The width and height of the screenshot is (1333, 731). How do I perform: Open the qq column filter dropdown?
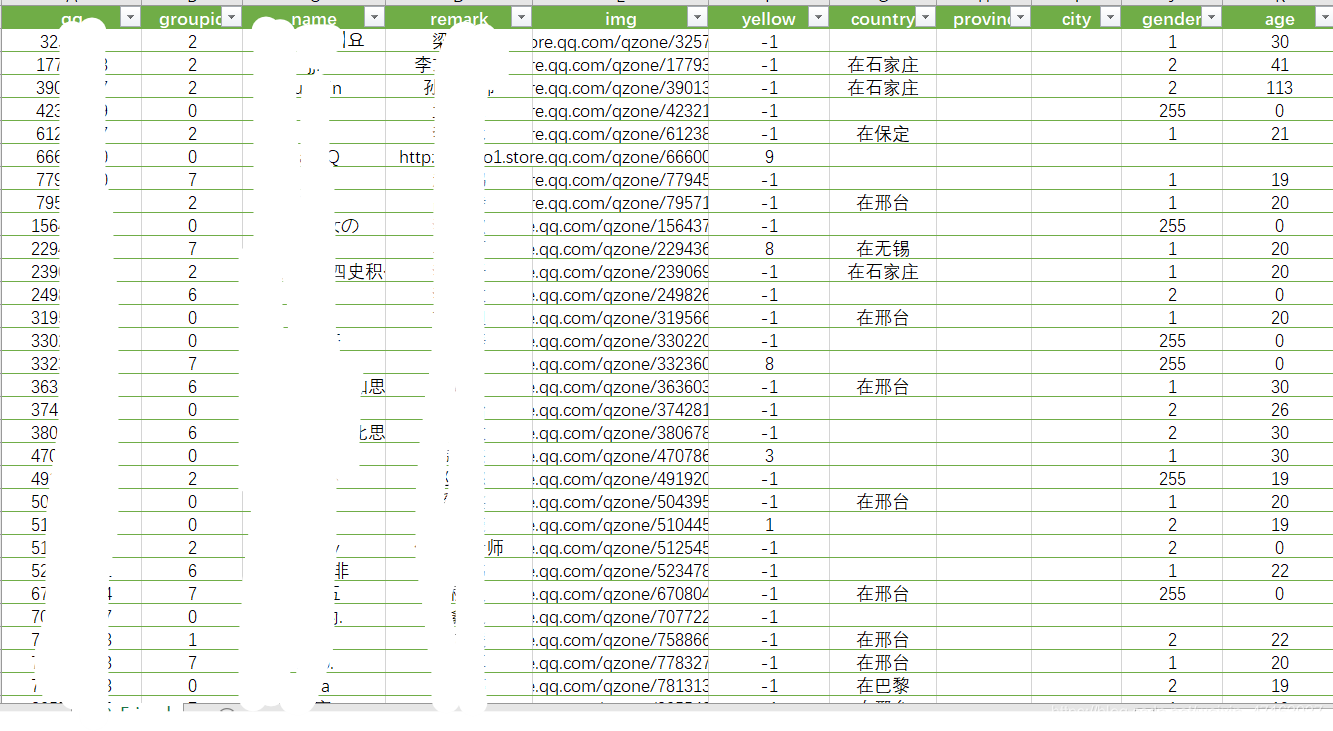(x=130, y=18)
